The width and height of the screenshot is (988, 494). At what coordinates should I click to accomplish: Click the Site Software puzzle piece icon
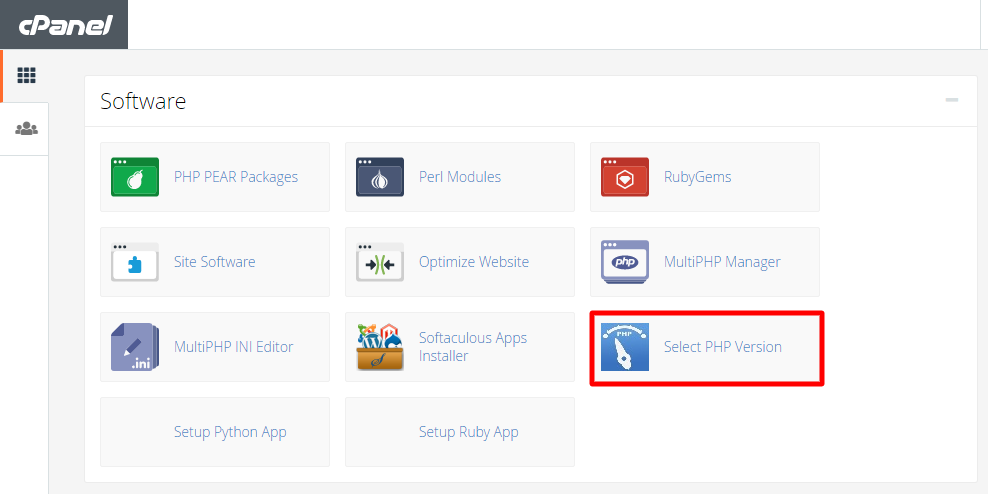tap(135, 262)
